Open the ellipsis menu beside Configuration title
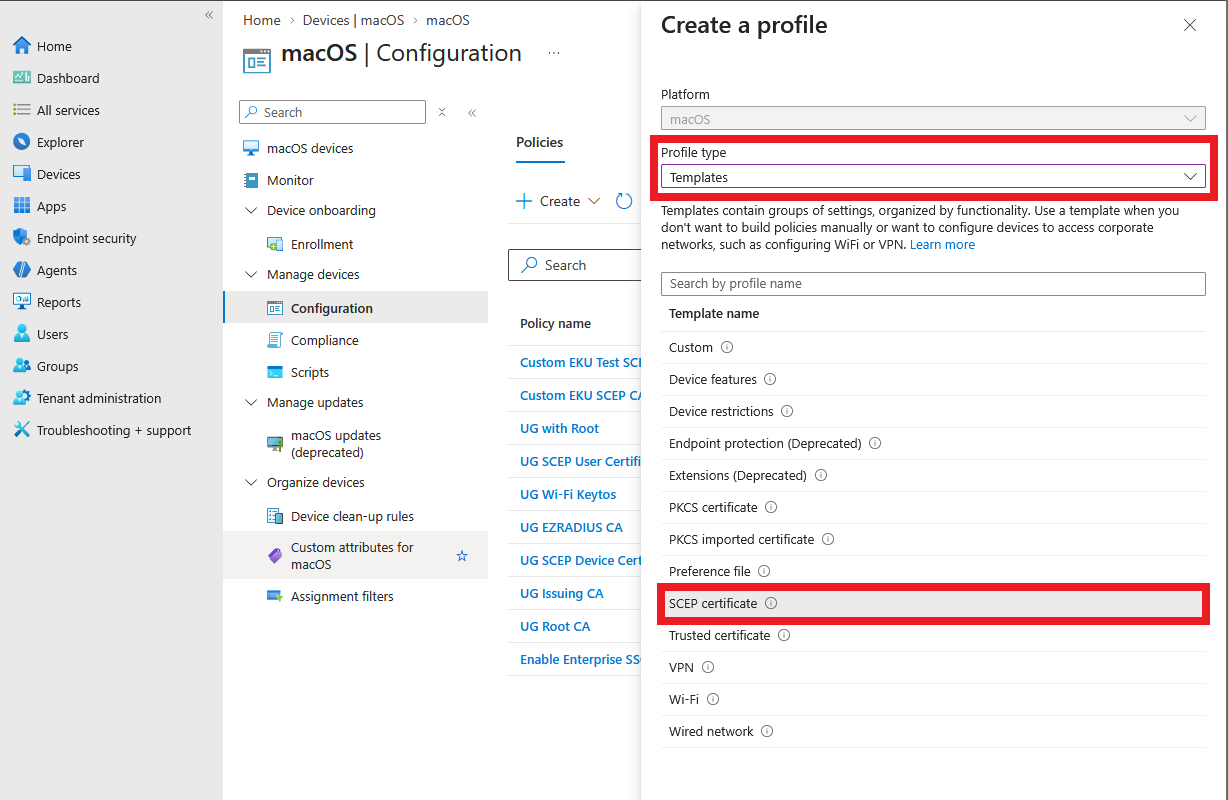The image size is (1228, 800). point(554,53)
